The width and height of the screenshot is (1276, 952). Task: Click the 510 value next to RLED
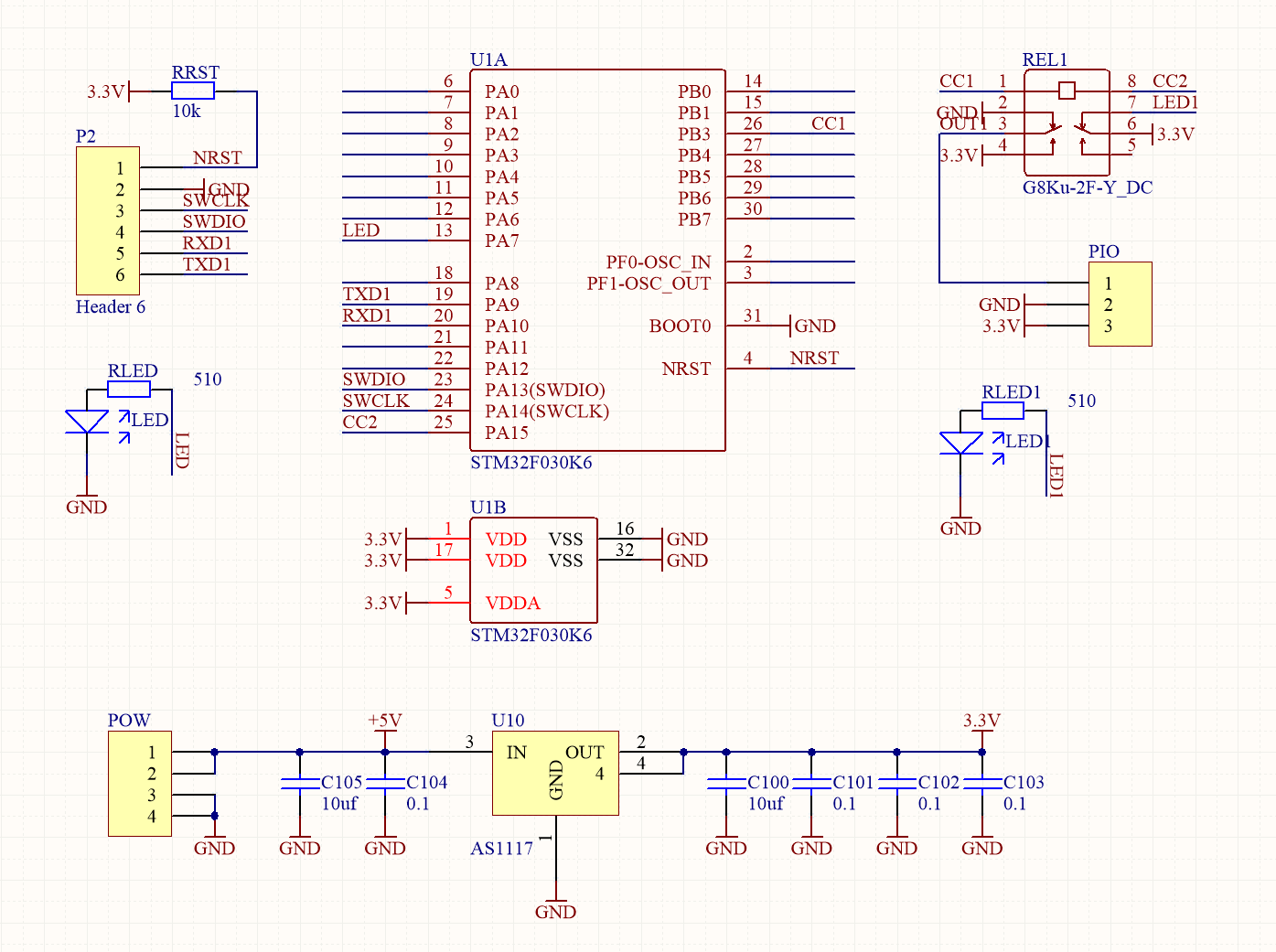(x=208, y=380)
